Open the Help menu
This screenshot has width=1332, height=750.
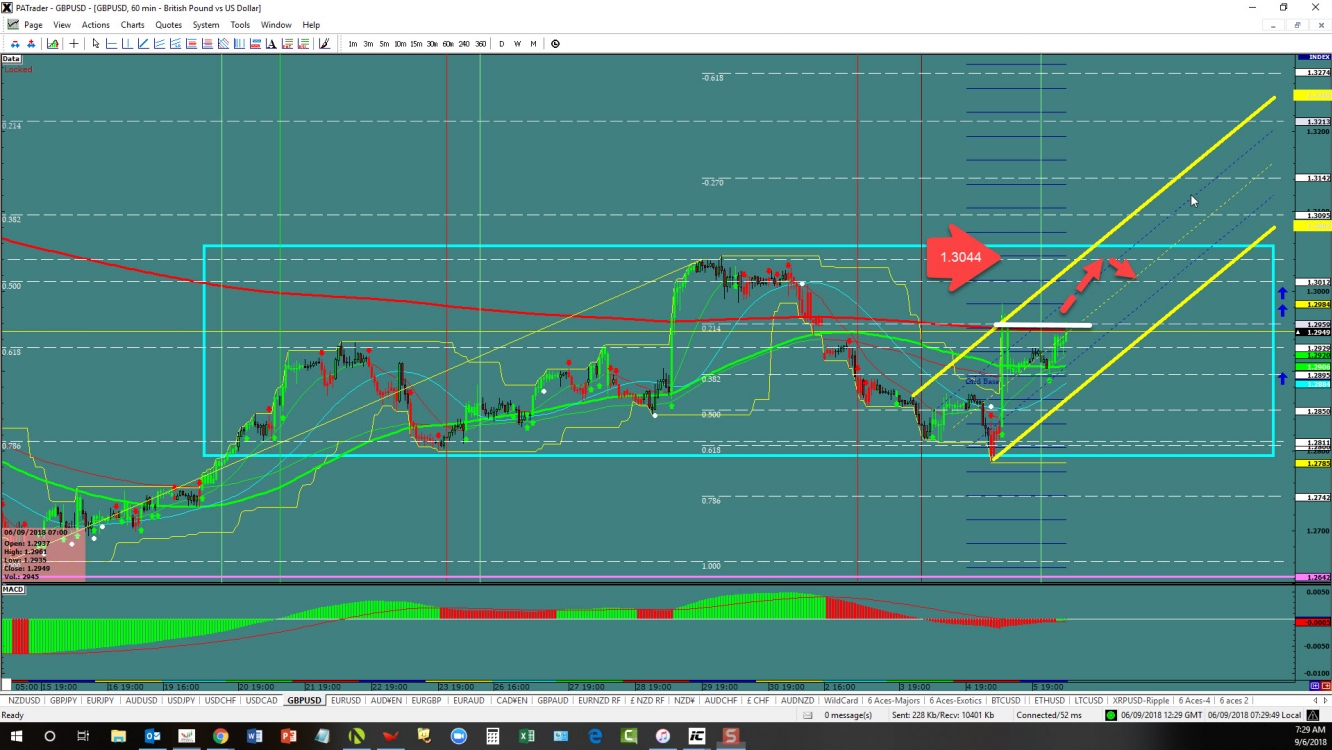311,25
